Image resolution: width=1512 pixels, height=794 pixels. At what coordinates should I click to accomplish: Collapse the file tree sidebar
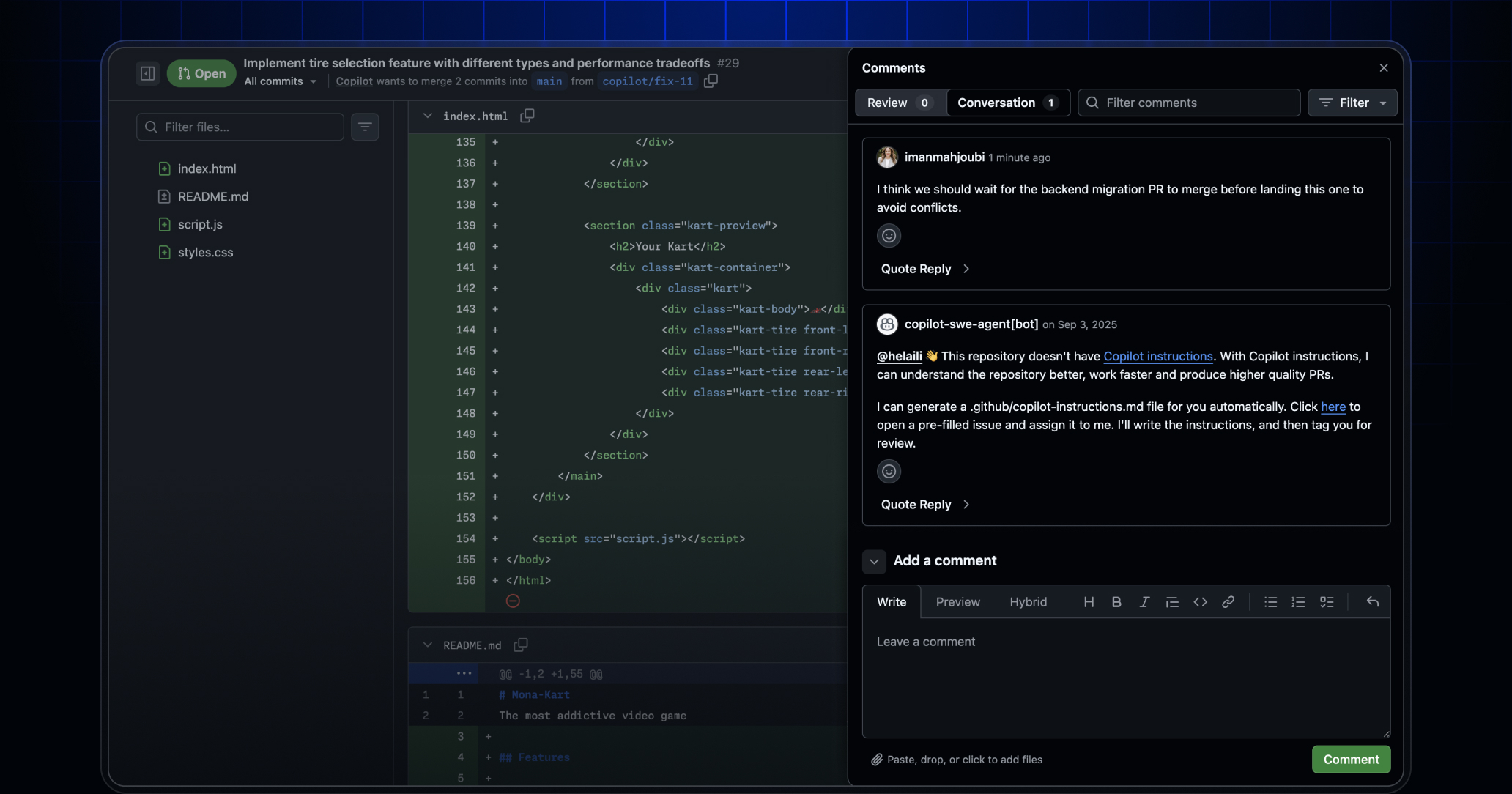tap(147, 73)
